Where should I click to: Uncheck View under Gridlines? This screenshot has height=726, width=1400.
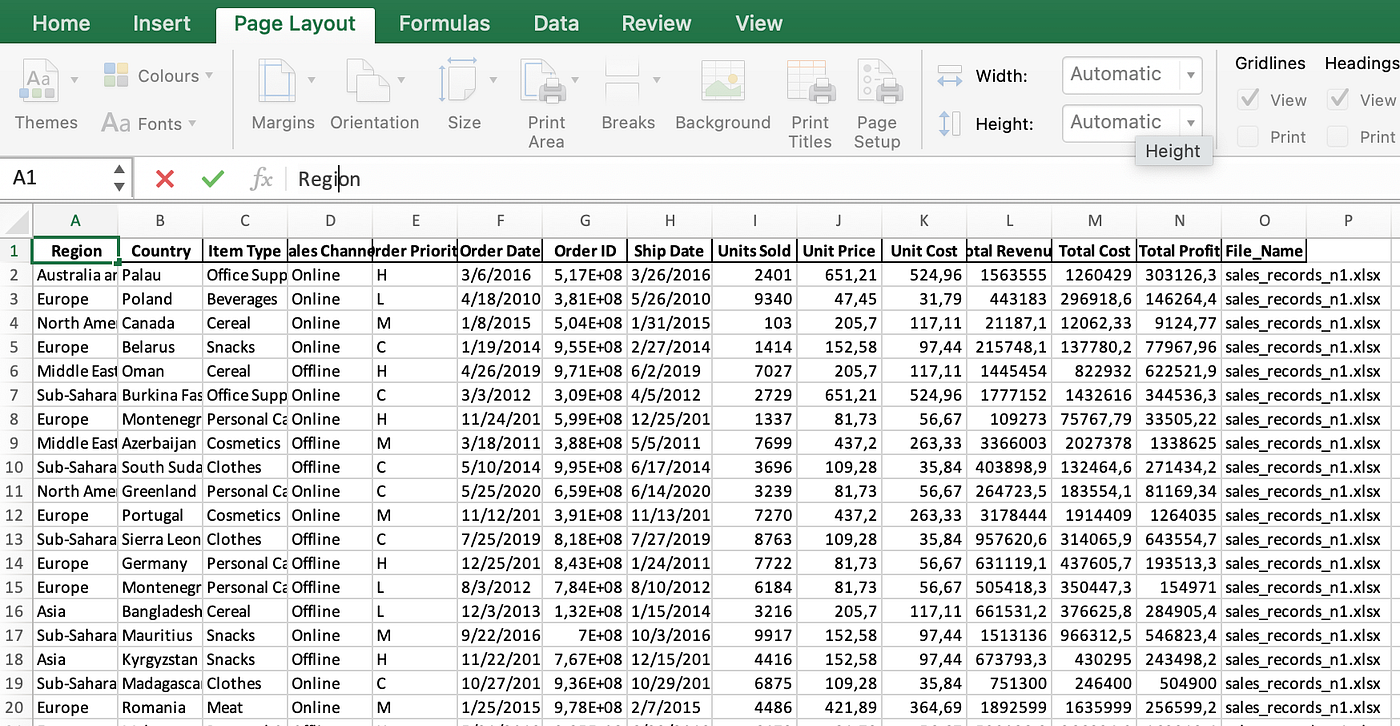pyautogui.click(x=1249, y=100)
